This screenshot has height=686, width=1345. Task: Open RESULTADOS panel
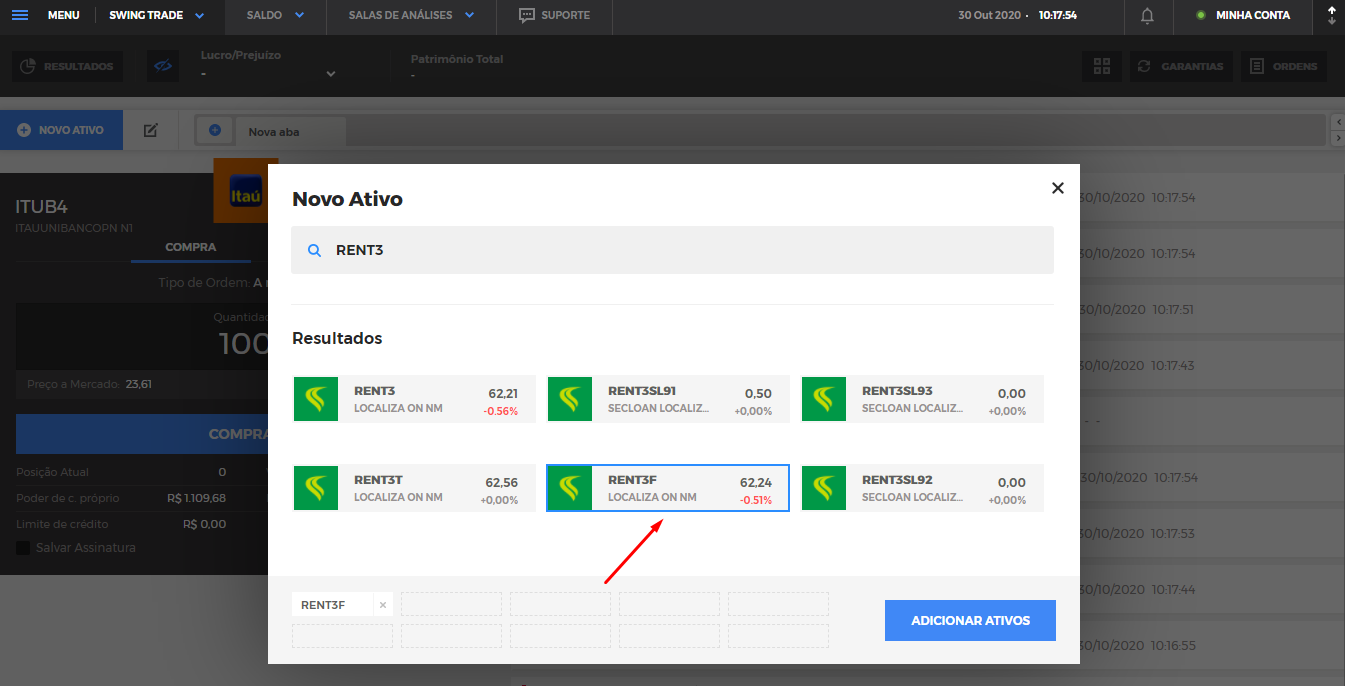67,67
